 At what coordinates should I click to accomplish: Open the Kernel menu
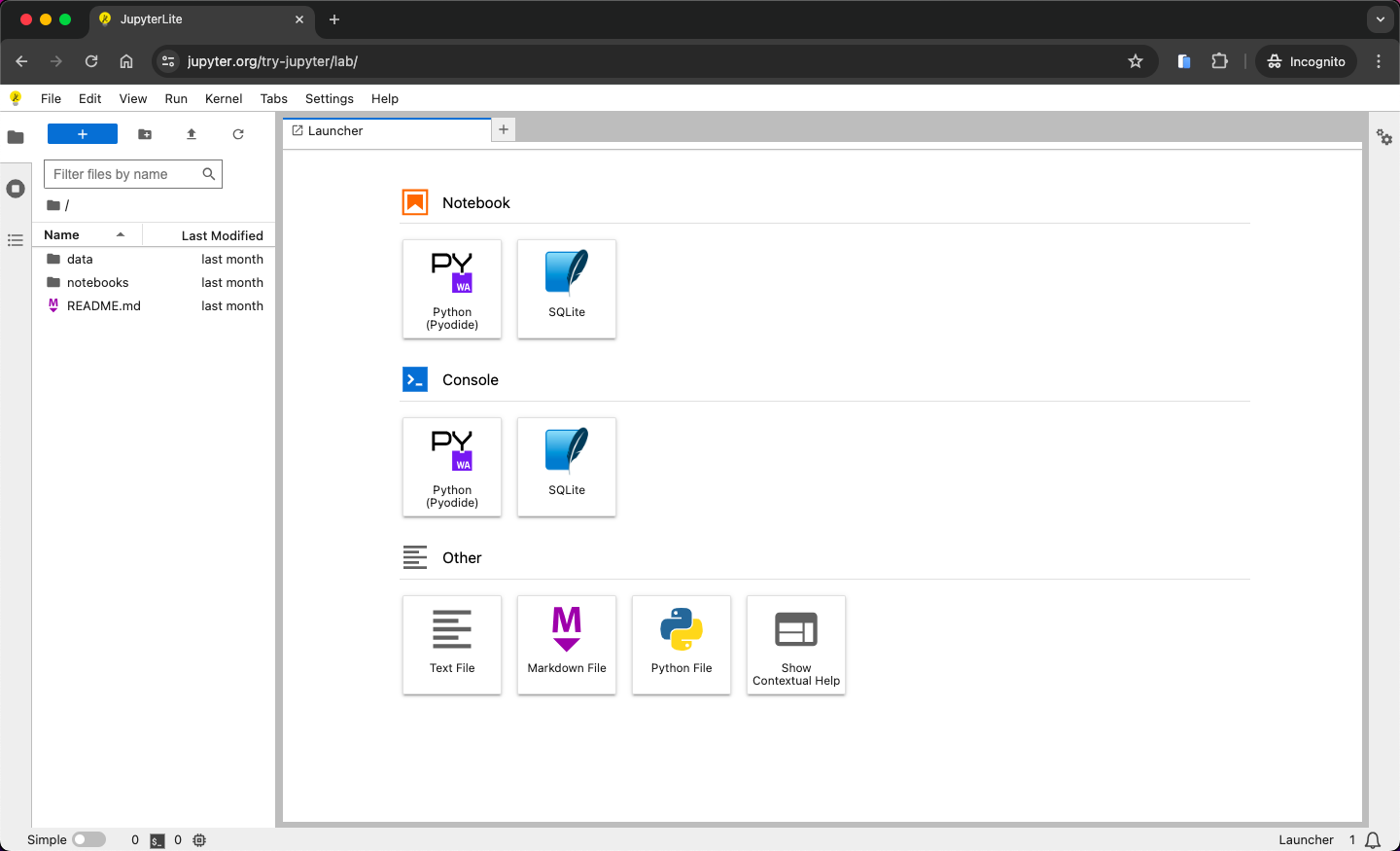pyautogui.click(x=224, y=98)
